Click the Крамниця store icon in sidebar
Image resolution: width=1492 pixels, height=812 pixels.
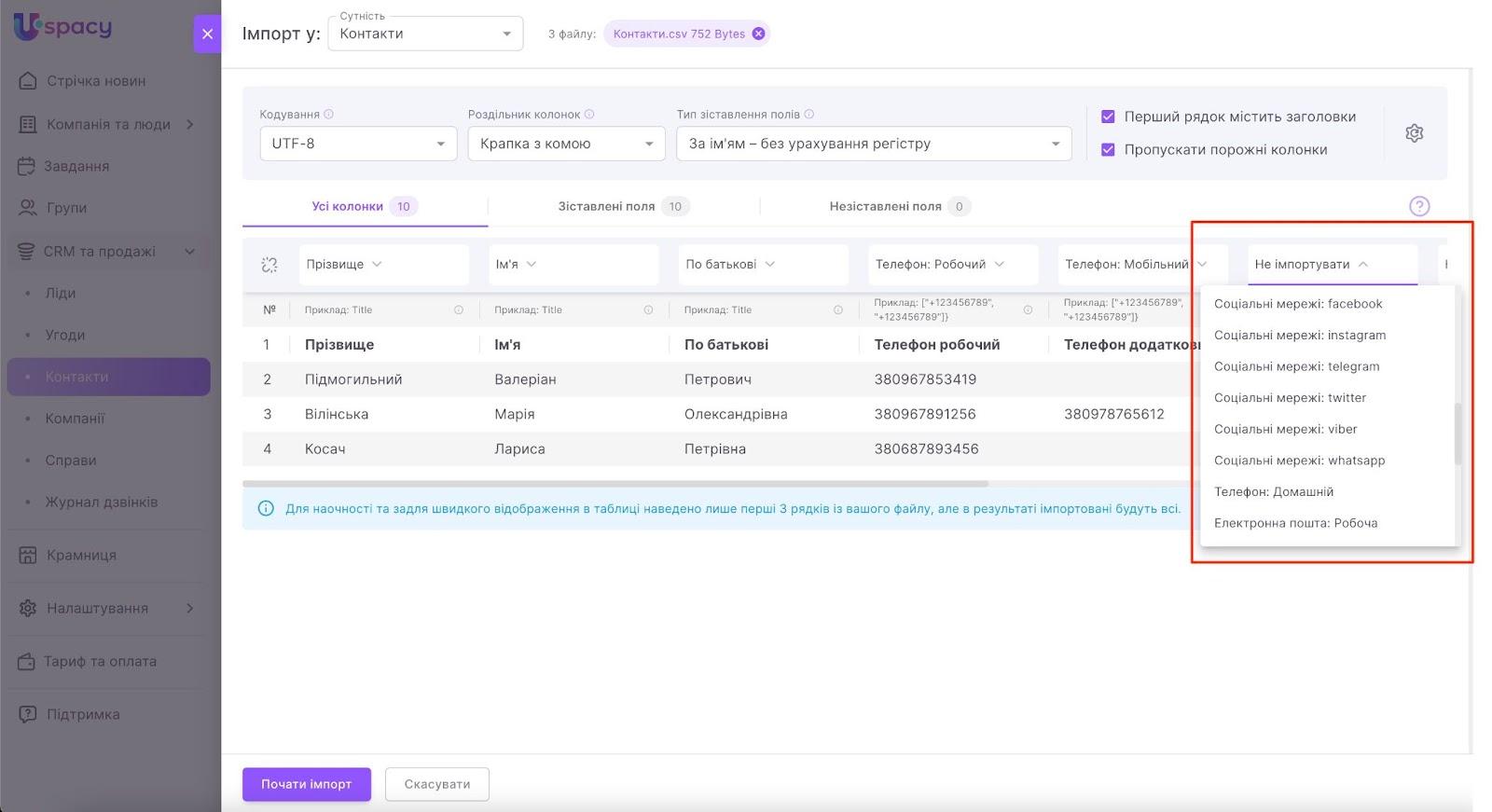click(28, 556)
